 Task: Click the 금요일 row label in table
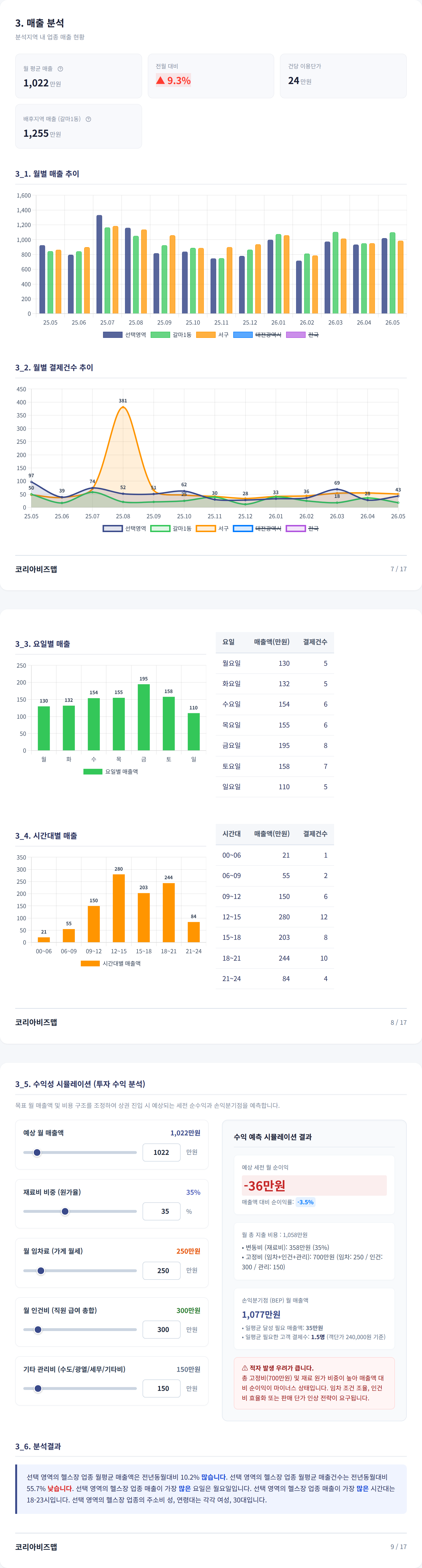(231, 746)
